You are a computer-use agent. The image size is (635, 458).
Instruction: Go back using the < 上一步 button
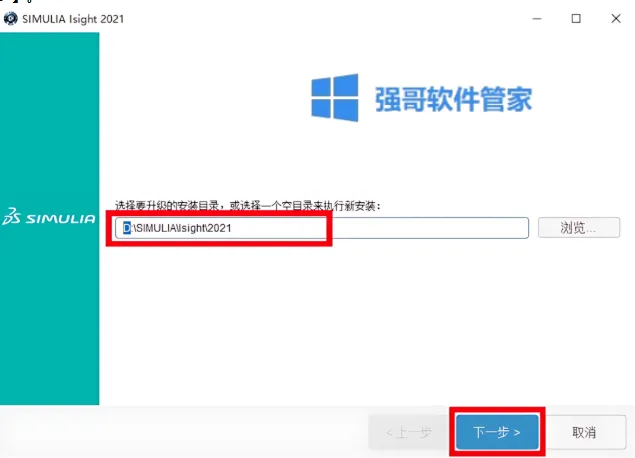click(409, 432)
